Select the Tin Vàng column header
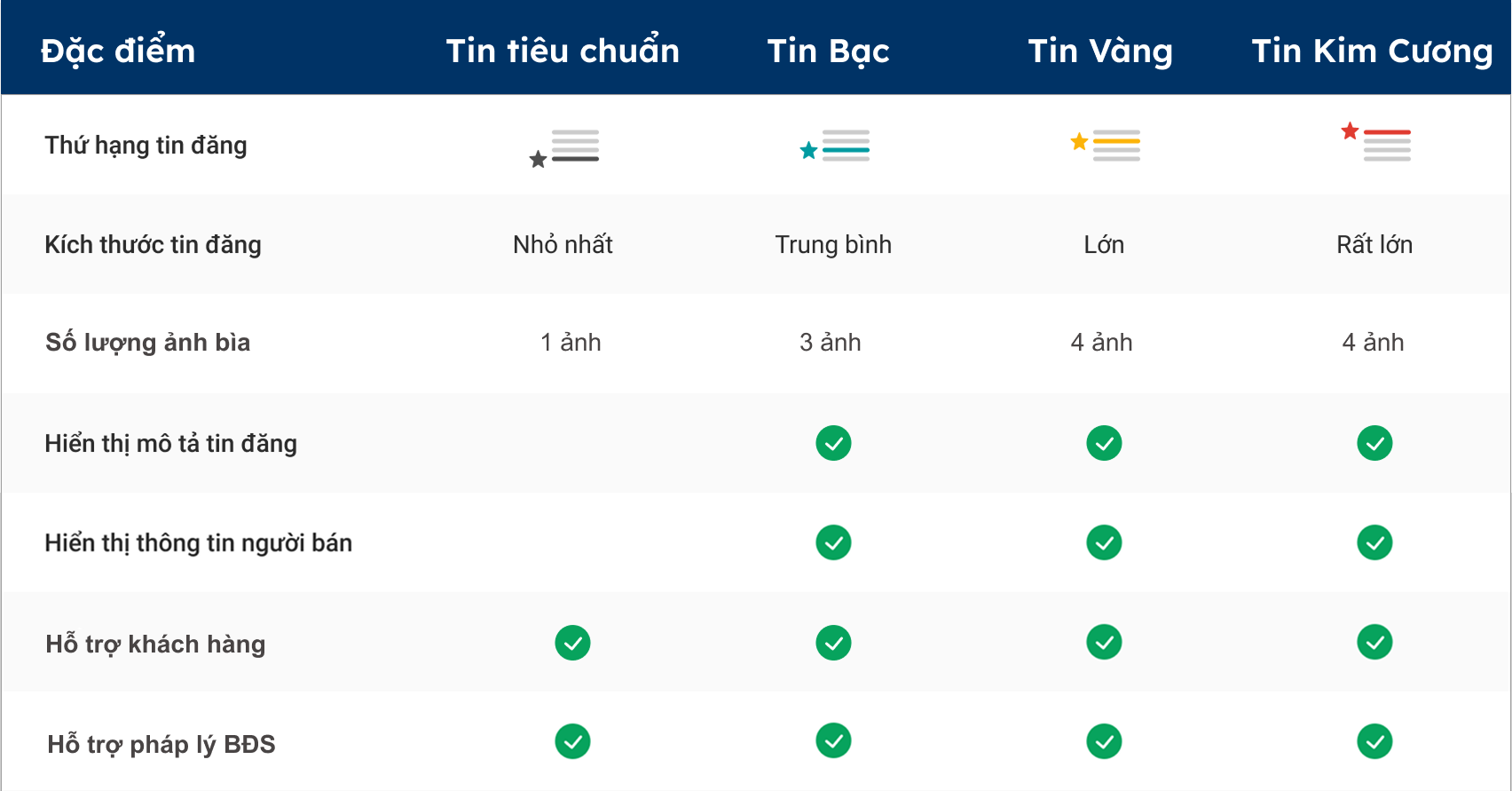 click(1100, 51)
